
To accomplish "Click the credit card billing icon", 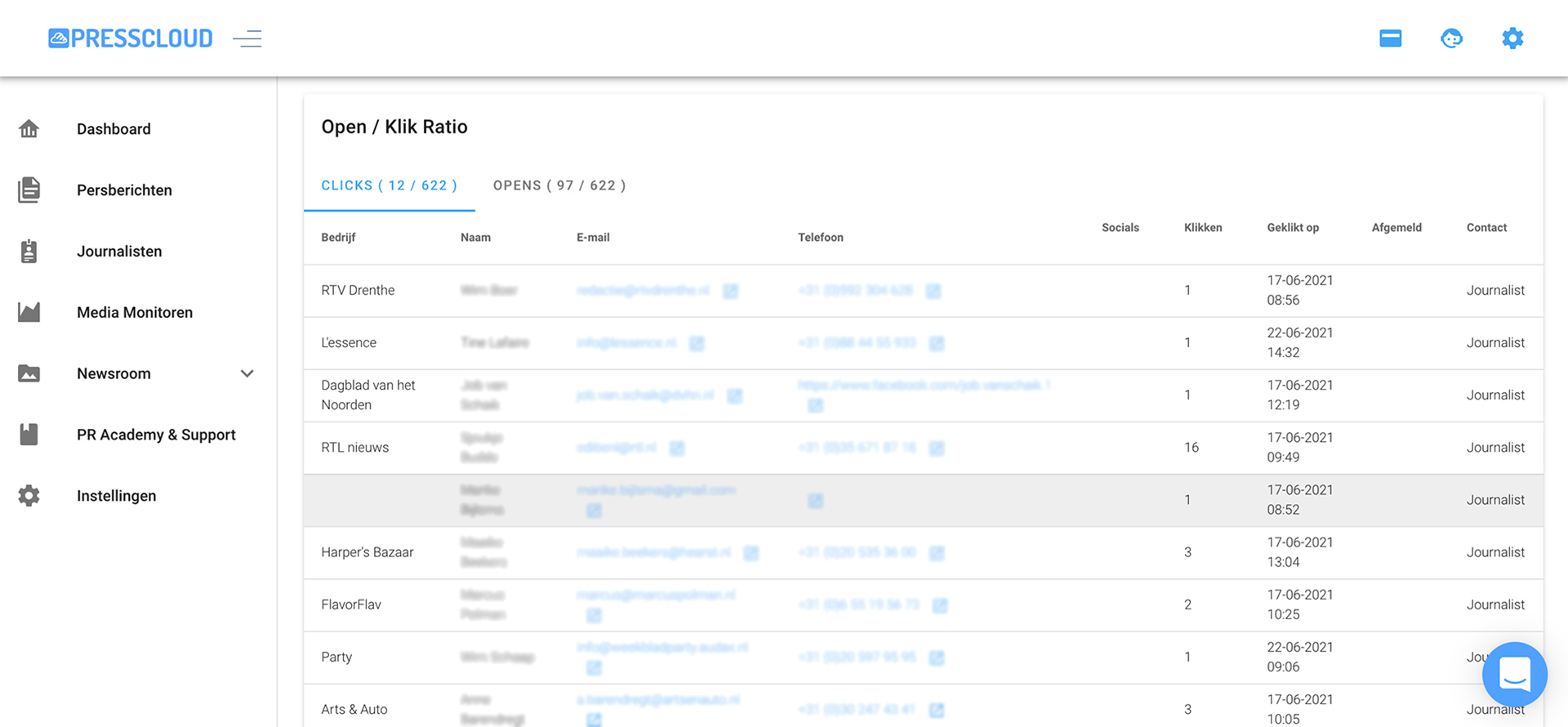I will click(x=1390, y=38).
